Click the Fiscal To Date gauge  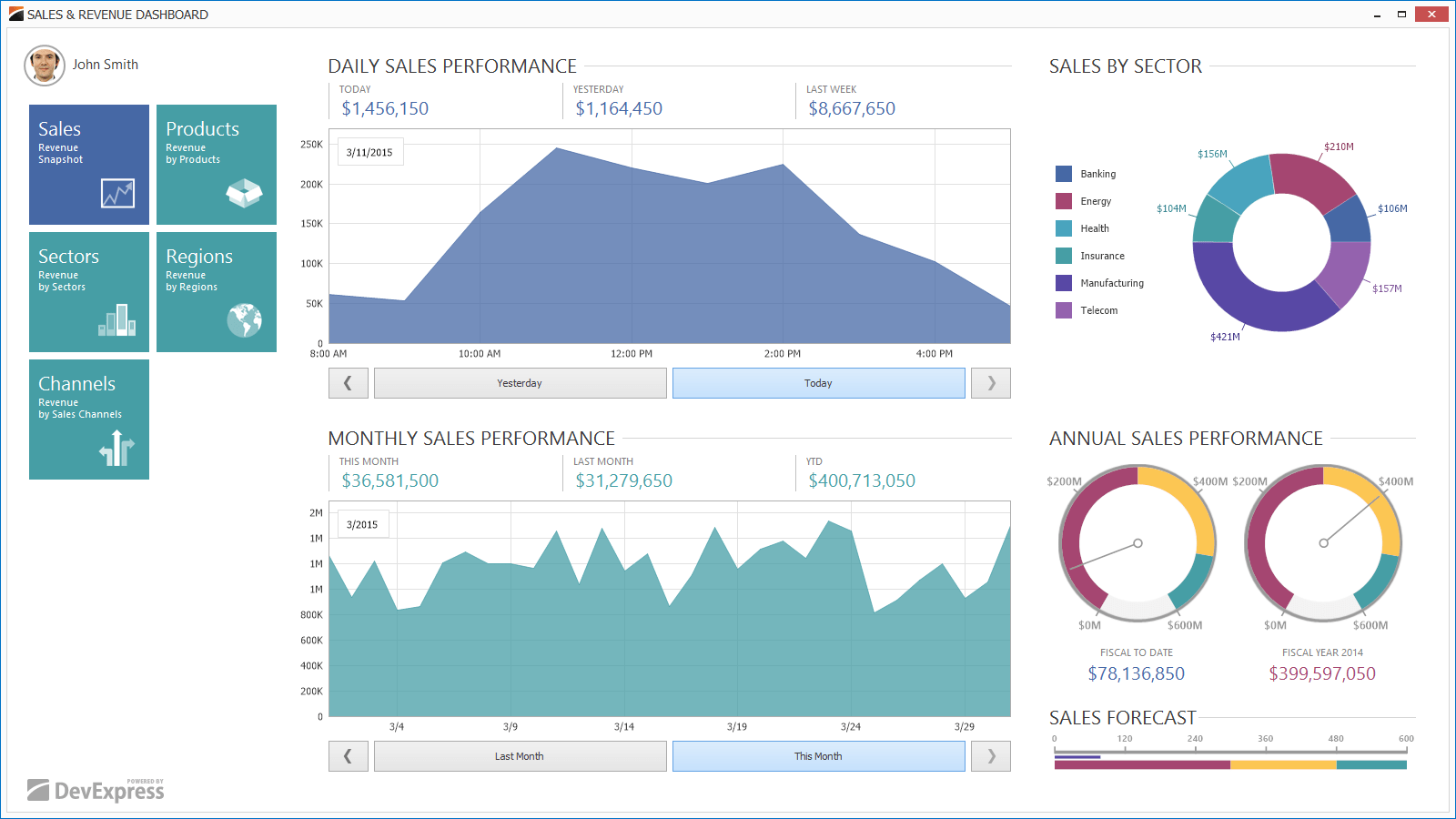(x=1137, y=543)
